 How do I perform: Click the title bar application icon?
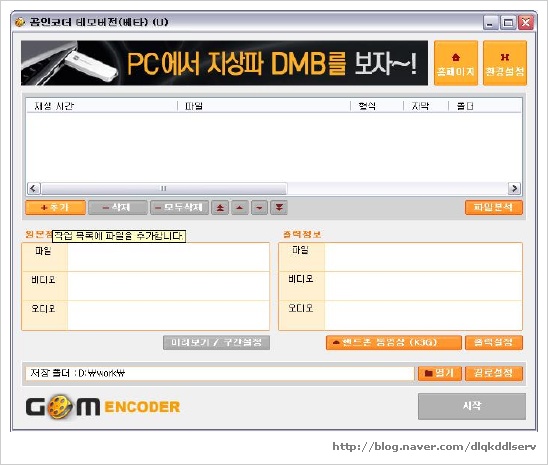[x=20, y=22]
